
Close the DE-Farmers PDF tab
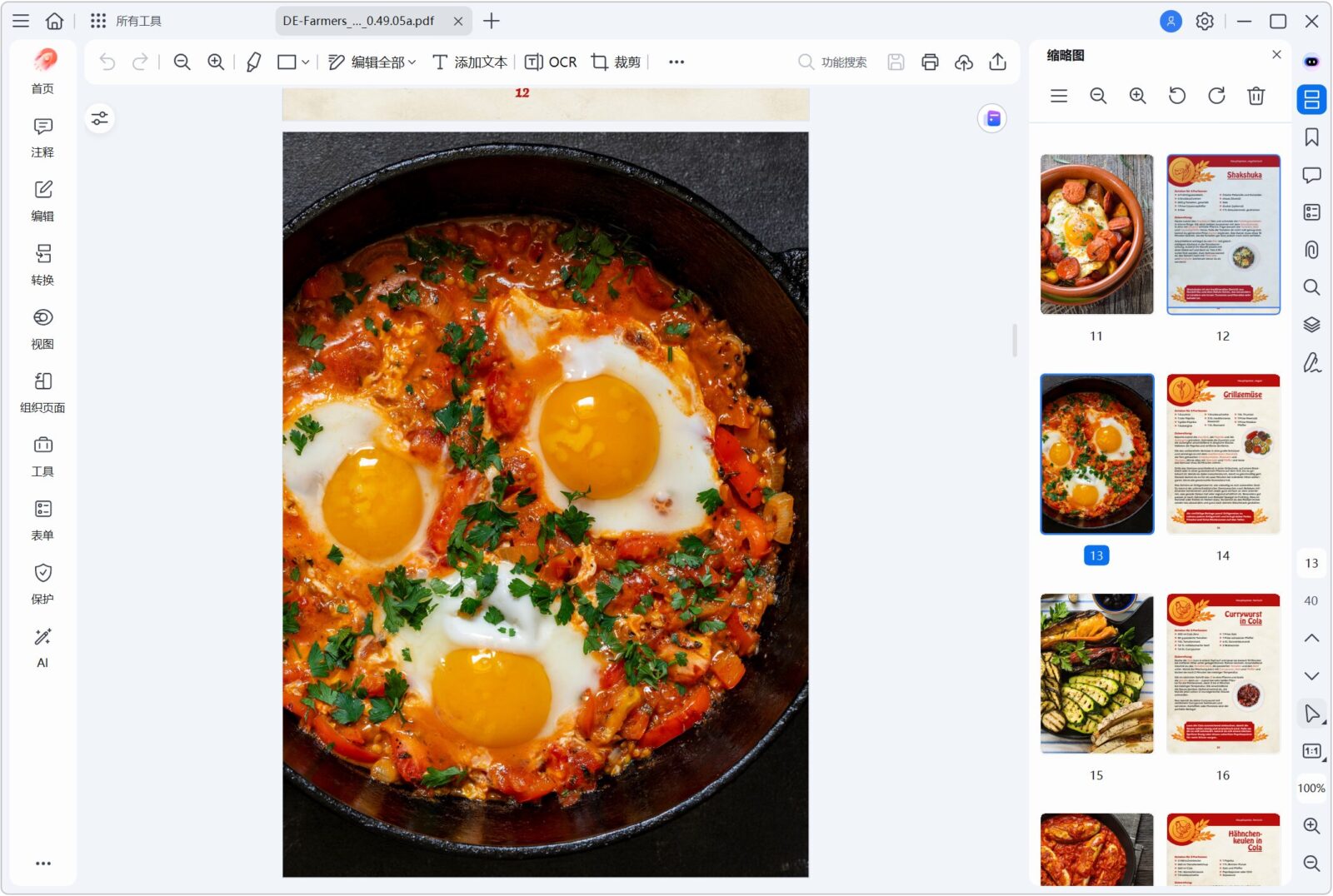(457, 22)
